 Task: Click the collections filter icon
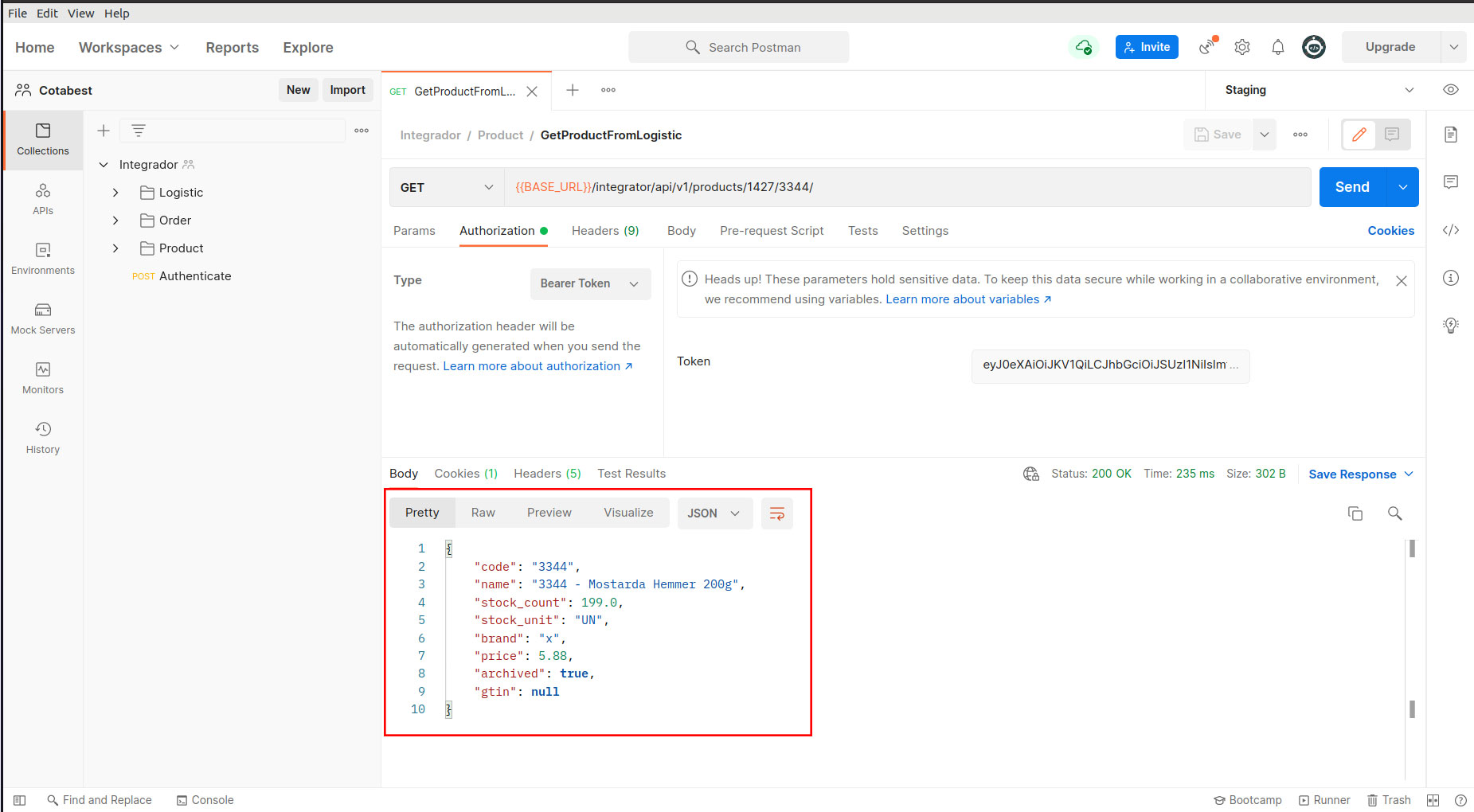point(139,131)
